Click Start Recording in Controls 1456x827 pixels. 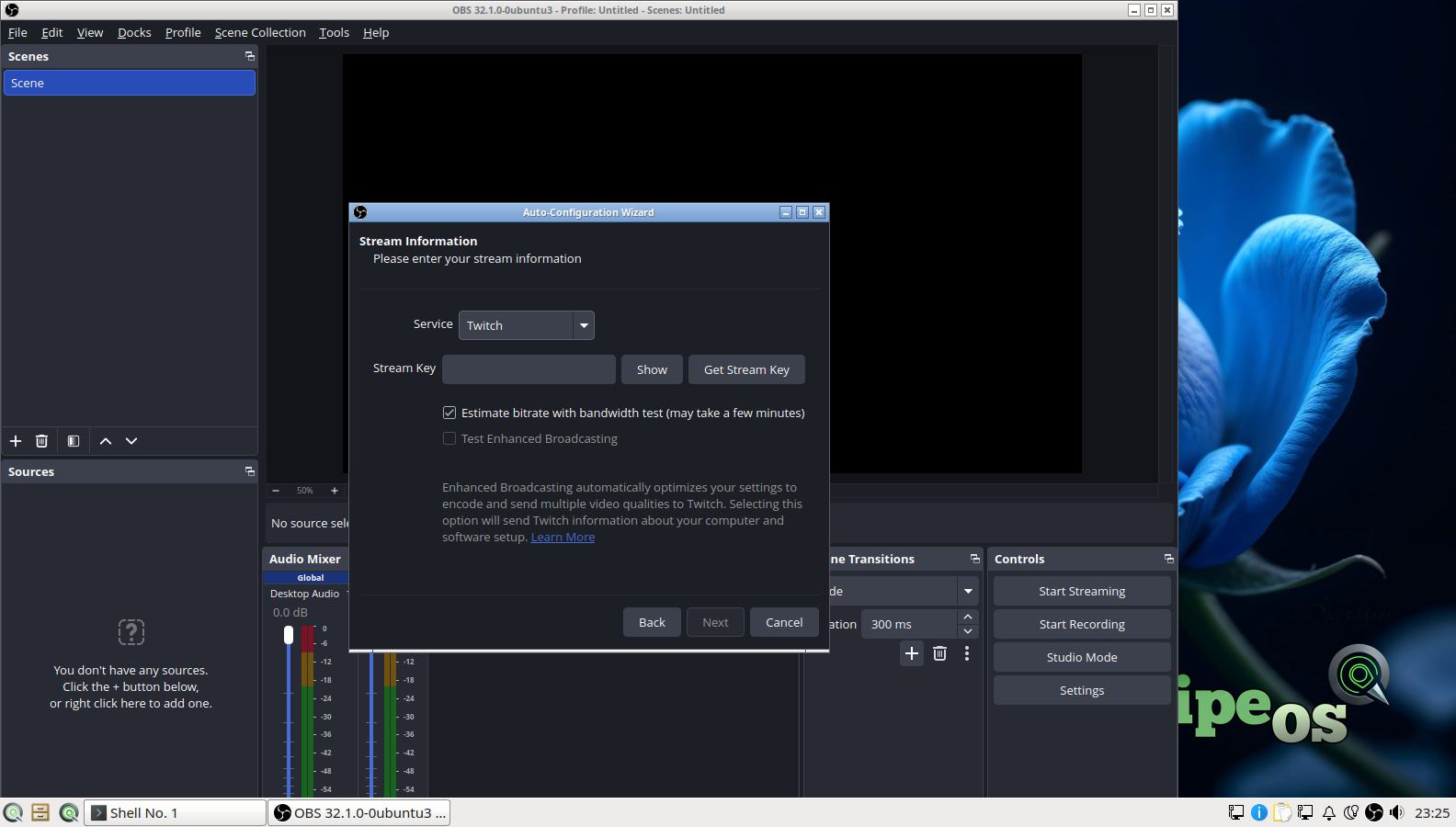tap(1082, 624)
